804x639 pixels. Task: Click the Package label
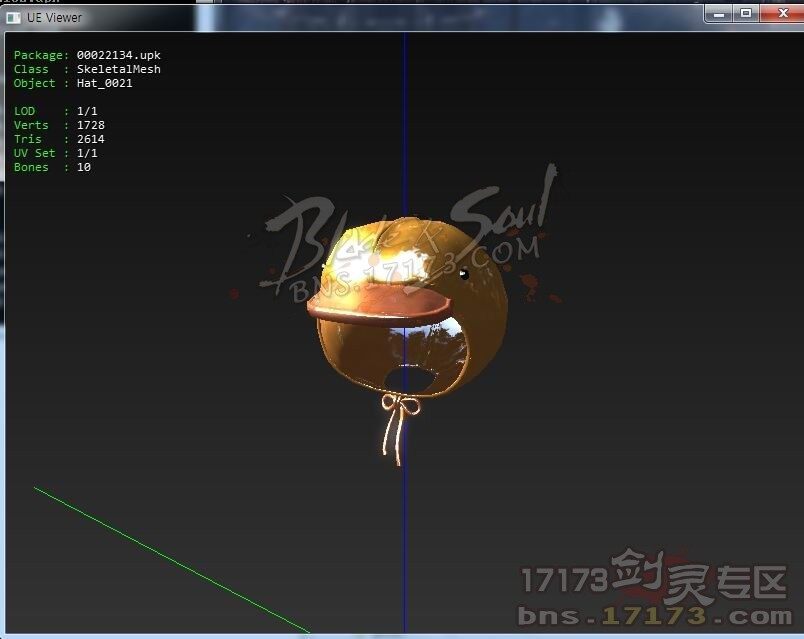coord(41,55)
